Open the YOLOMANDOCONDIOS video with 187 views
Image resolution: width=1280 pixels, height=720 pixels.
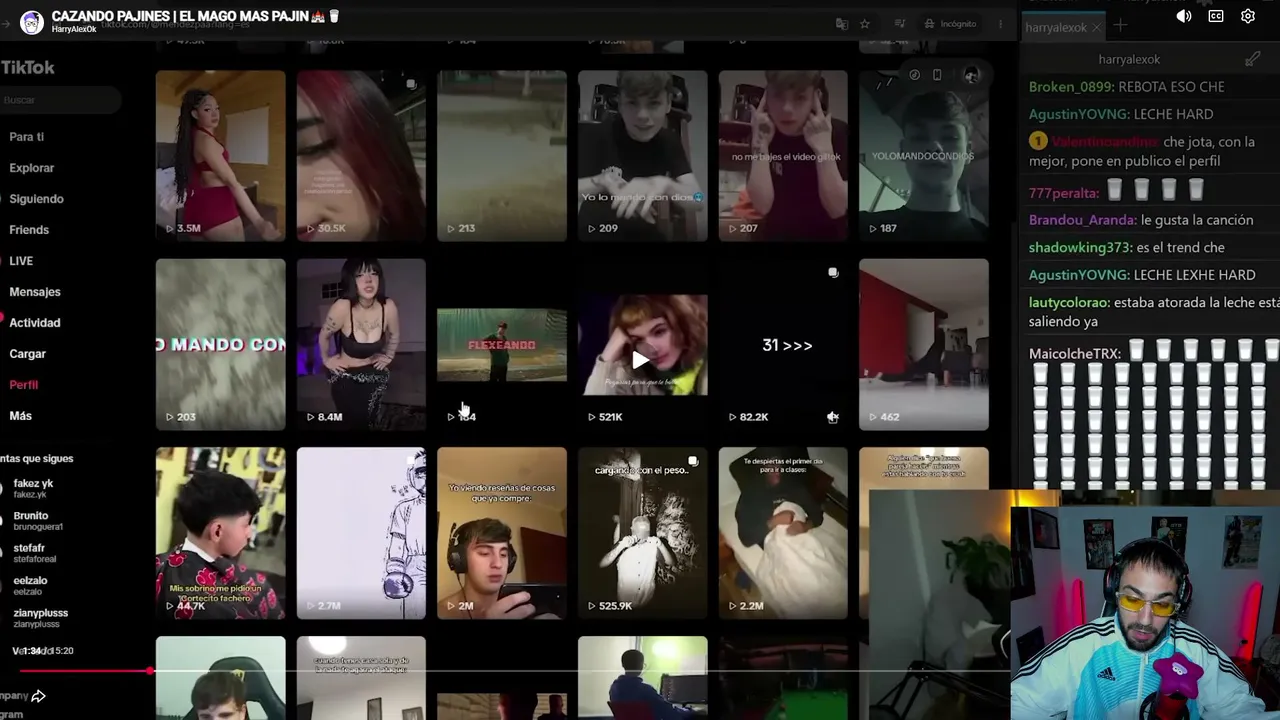(x=924, y=156)
